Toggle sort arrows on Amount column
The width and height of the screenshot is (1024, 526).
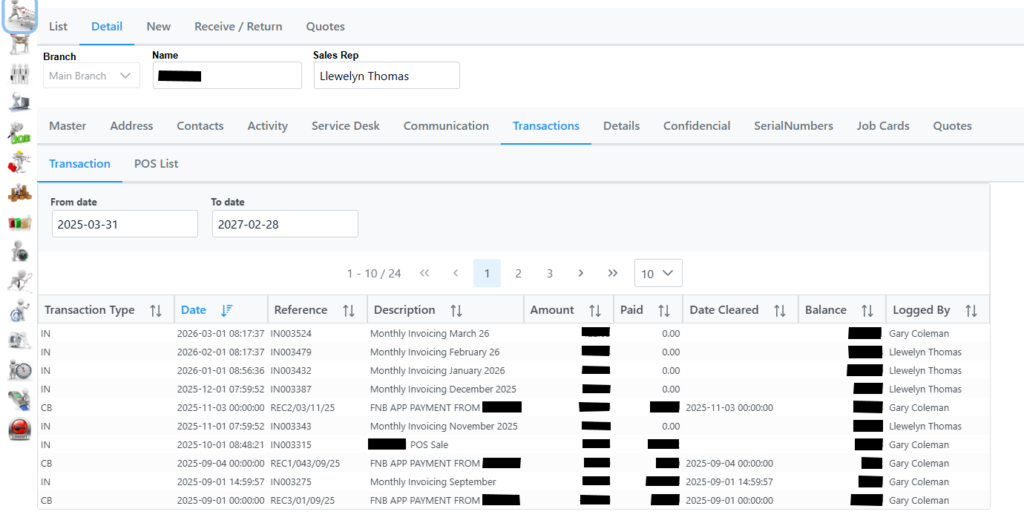[595, 310]
